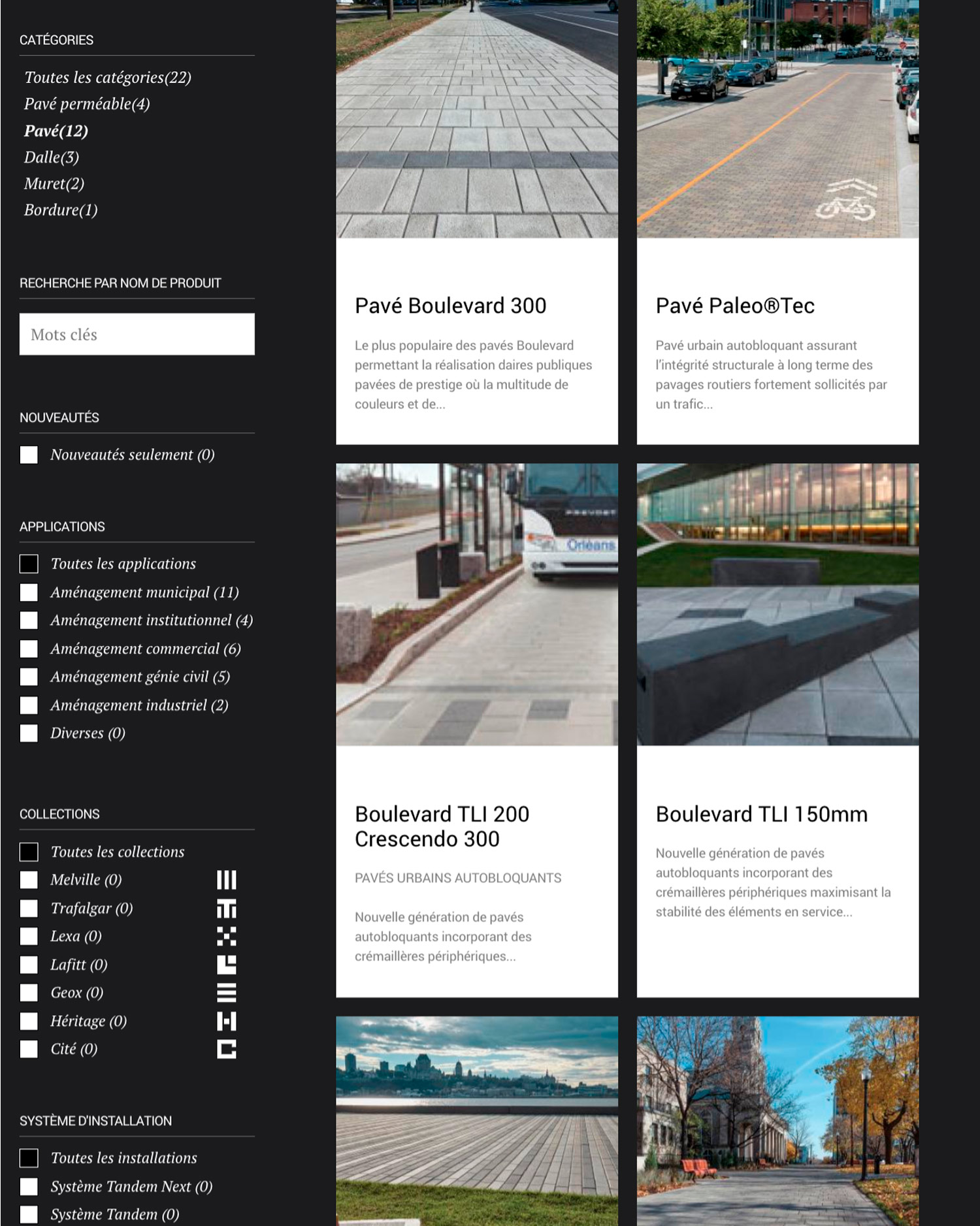This screenshot has height=1226, width=980.
Task: Enable the Nouveautés seulement checkbox
Action: pos(29,455)
